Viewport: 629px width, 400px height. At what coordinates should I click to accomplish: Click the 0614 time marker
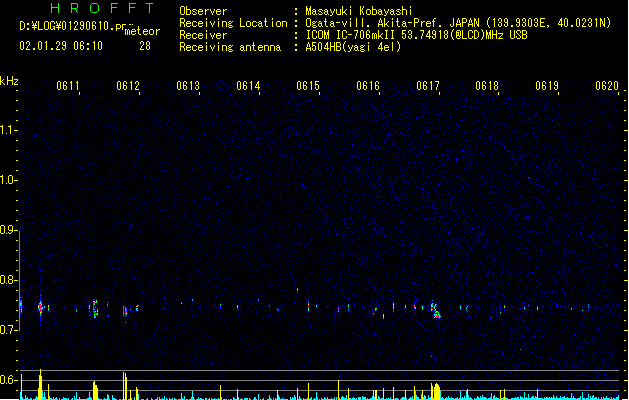248,86
